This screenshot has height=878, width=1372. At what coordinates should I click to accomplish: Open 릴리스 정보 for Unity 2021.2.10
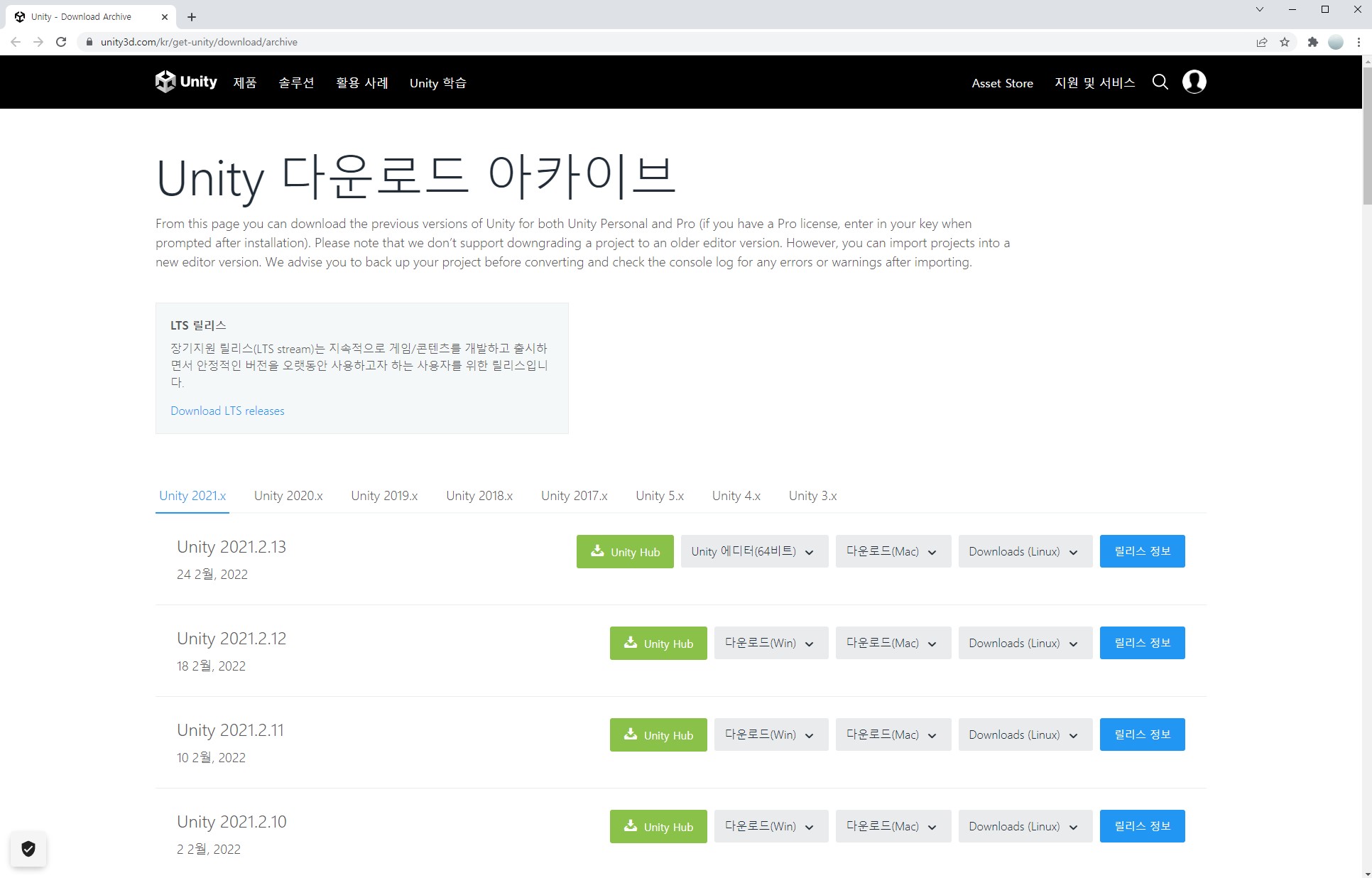click(x=1142, y=826)
